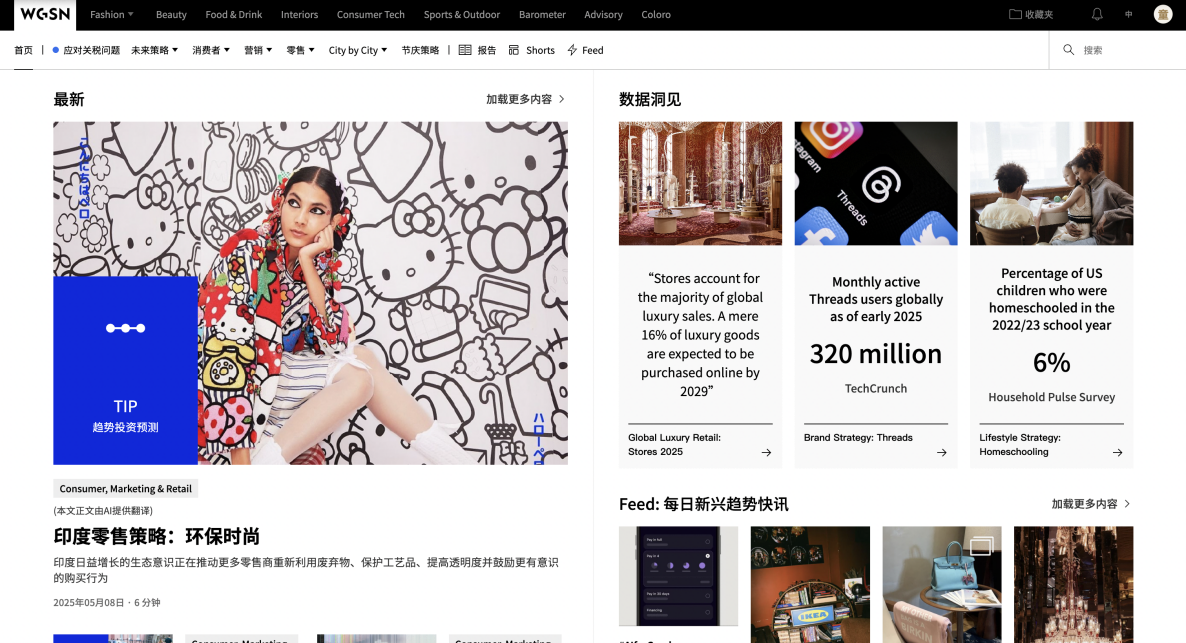Open the user profile avatar
The image size is (1186, 643).
[x=1162, y=15]
